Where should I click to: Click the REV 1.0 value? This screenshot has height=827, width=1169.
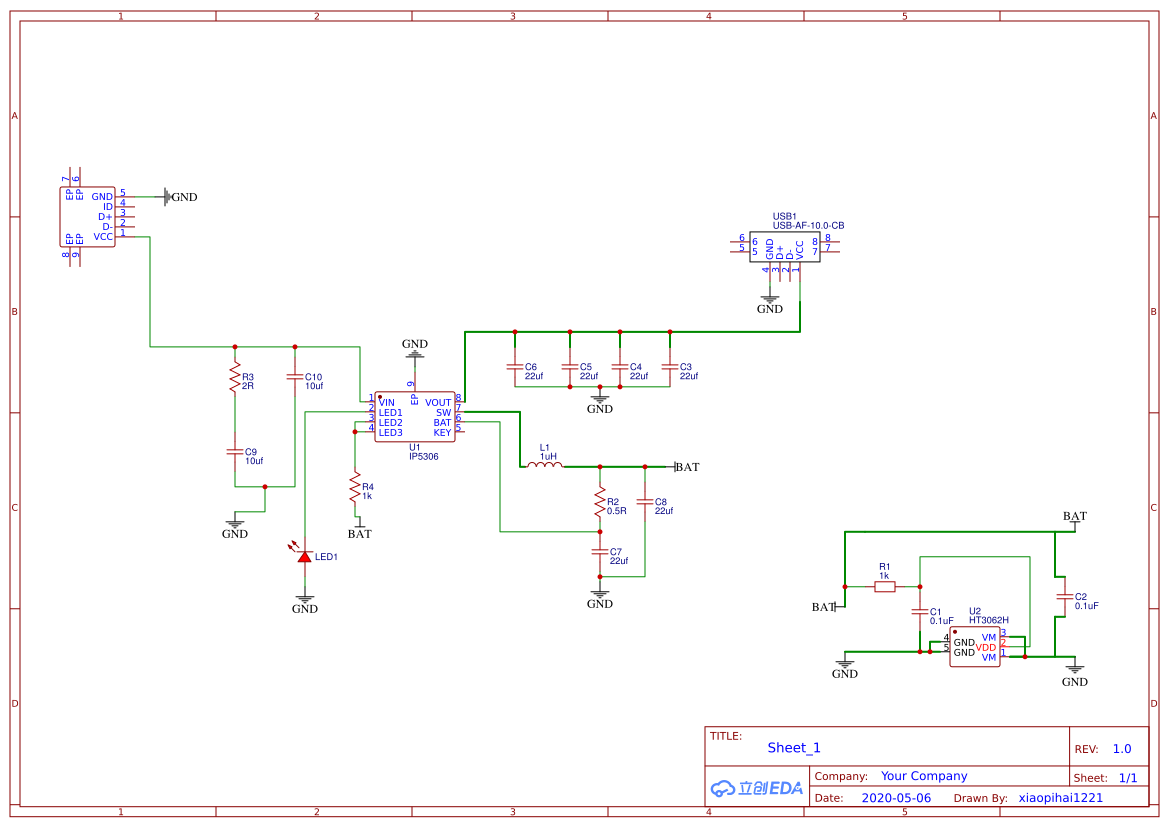pos(1122,749)
